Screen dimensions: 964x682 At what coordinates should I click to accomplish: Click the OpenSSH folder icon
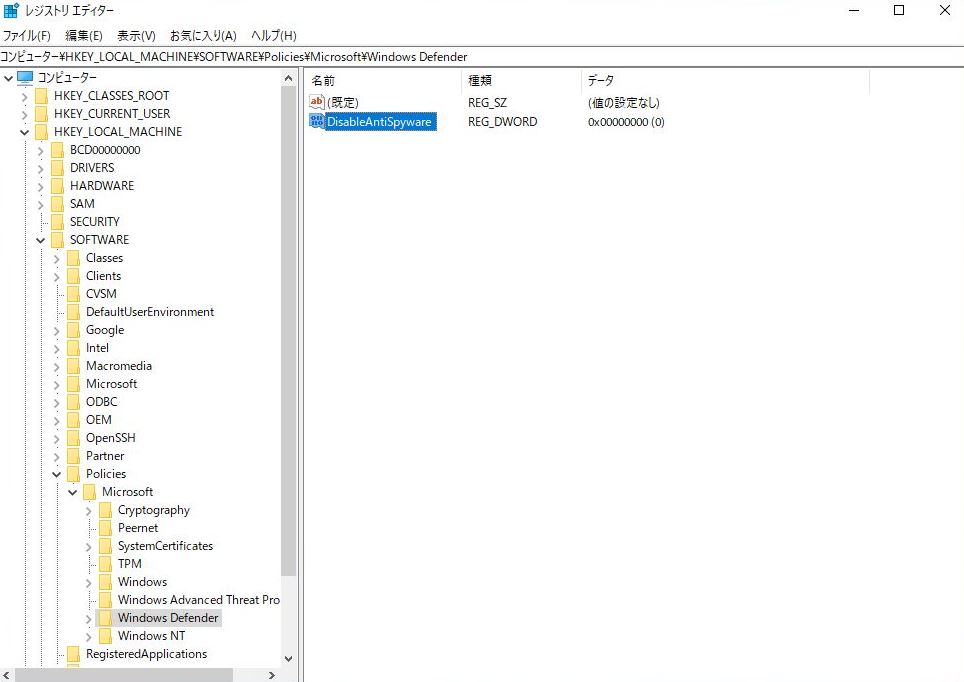pos(74,438)
